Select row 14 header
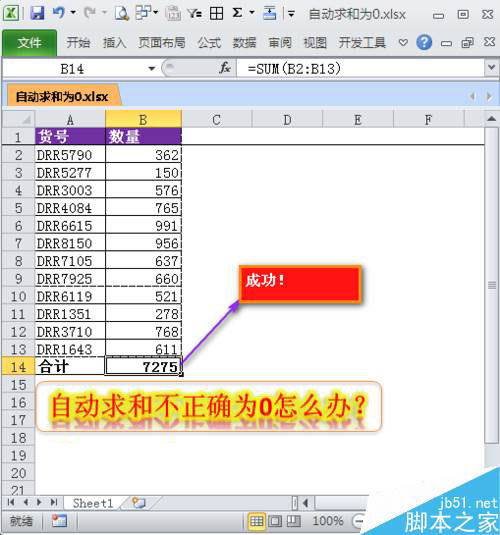Viewport: 500px width, 535px height. point(18,367)
